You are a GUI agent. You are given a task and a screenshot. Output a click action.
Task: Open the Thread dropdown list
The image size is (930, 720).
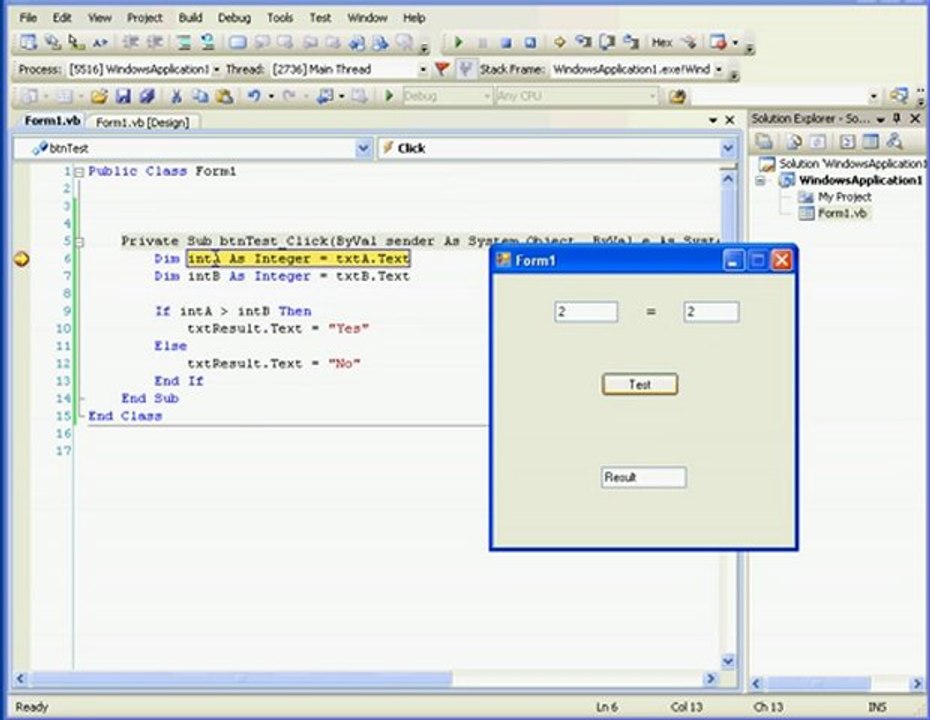point(422,69)
